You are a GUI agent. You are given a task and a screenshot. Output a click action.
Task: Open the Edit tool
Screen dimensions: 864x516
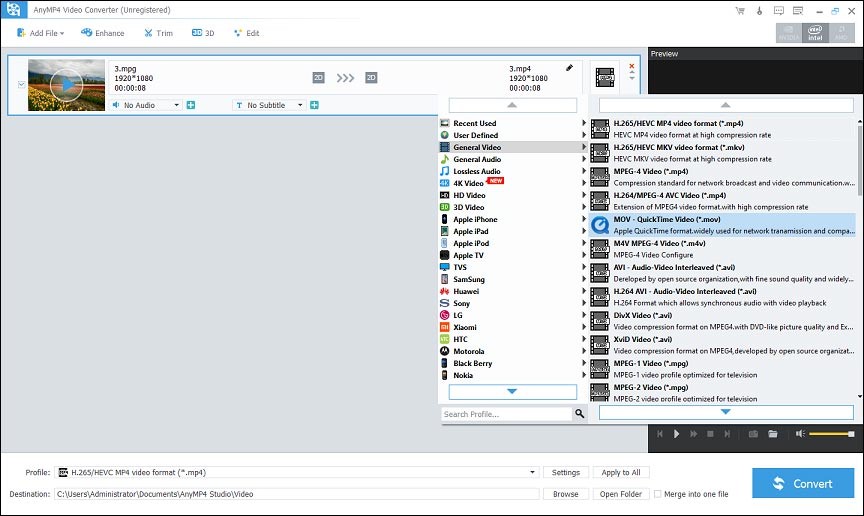click(247, 33)
